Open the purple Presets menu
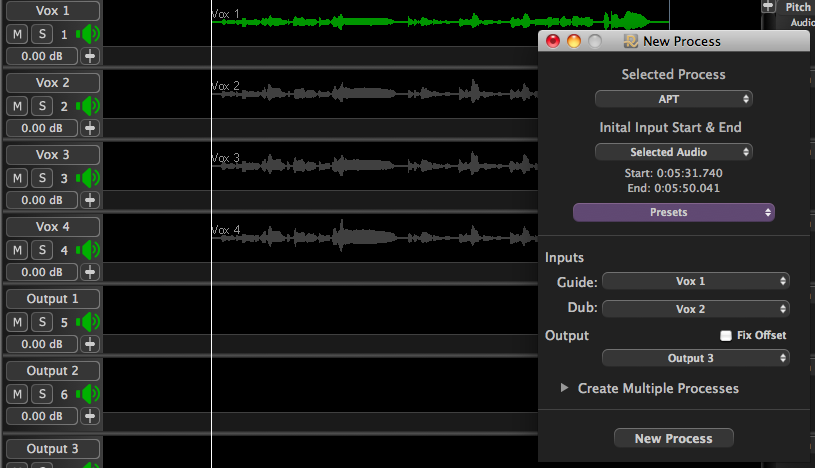The height and width of the screenshot is (468, 815). pos(673,213)
